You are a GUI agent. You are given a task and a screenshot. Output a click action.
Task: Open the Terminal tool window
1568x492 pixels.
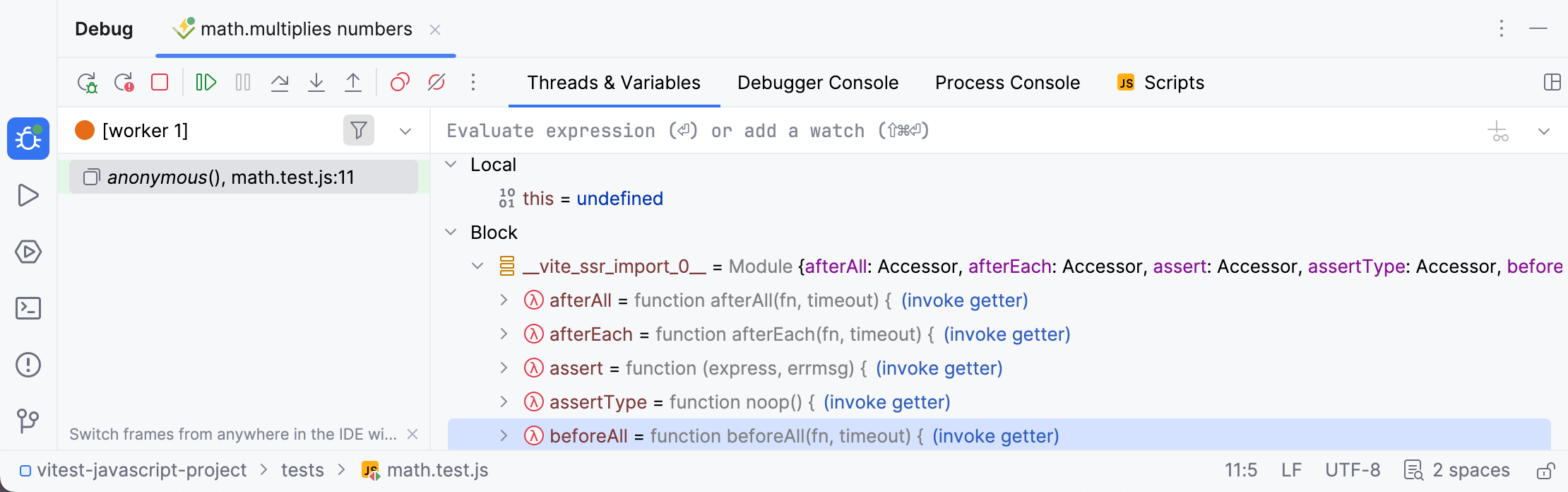(x=28, y=308)
